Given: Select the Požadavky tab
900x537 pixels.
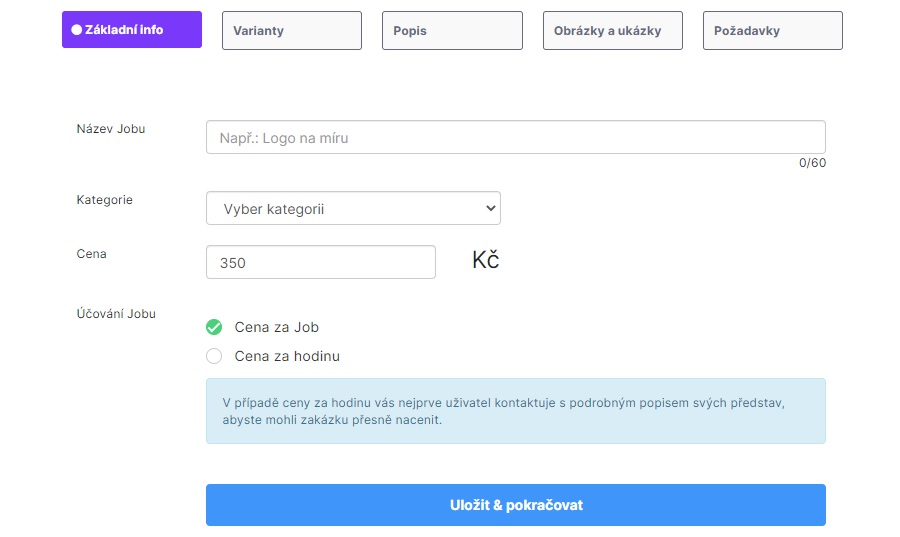Looking at the screenshot, I should click(x=773, y=30).
